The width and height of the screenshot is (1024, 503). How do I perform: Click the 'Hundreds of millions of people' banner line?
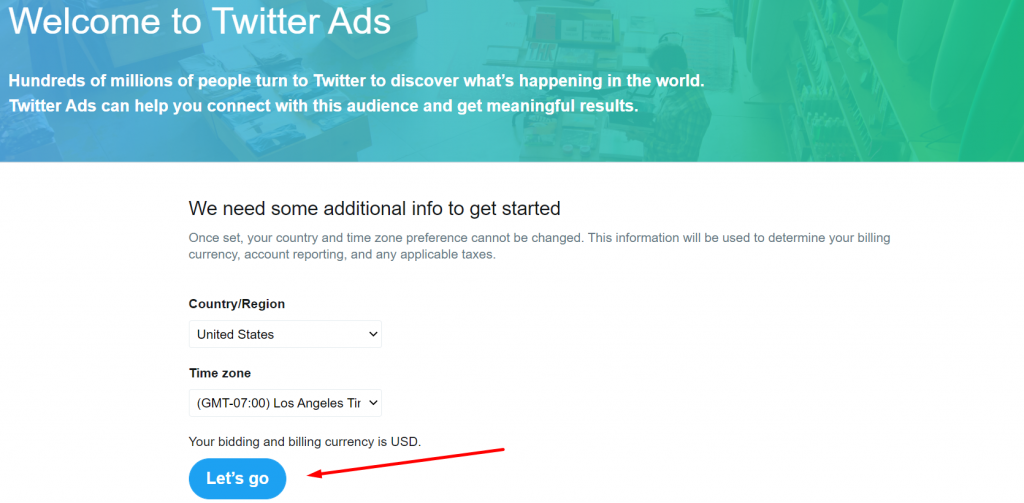tap(357, 82)
